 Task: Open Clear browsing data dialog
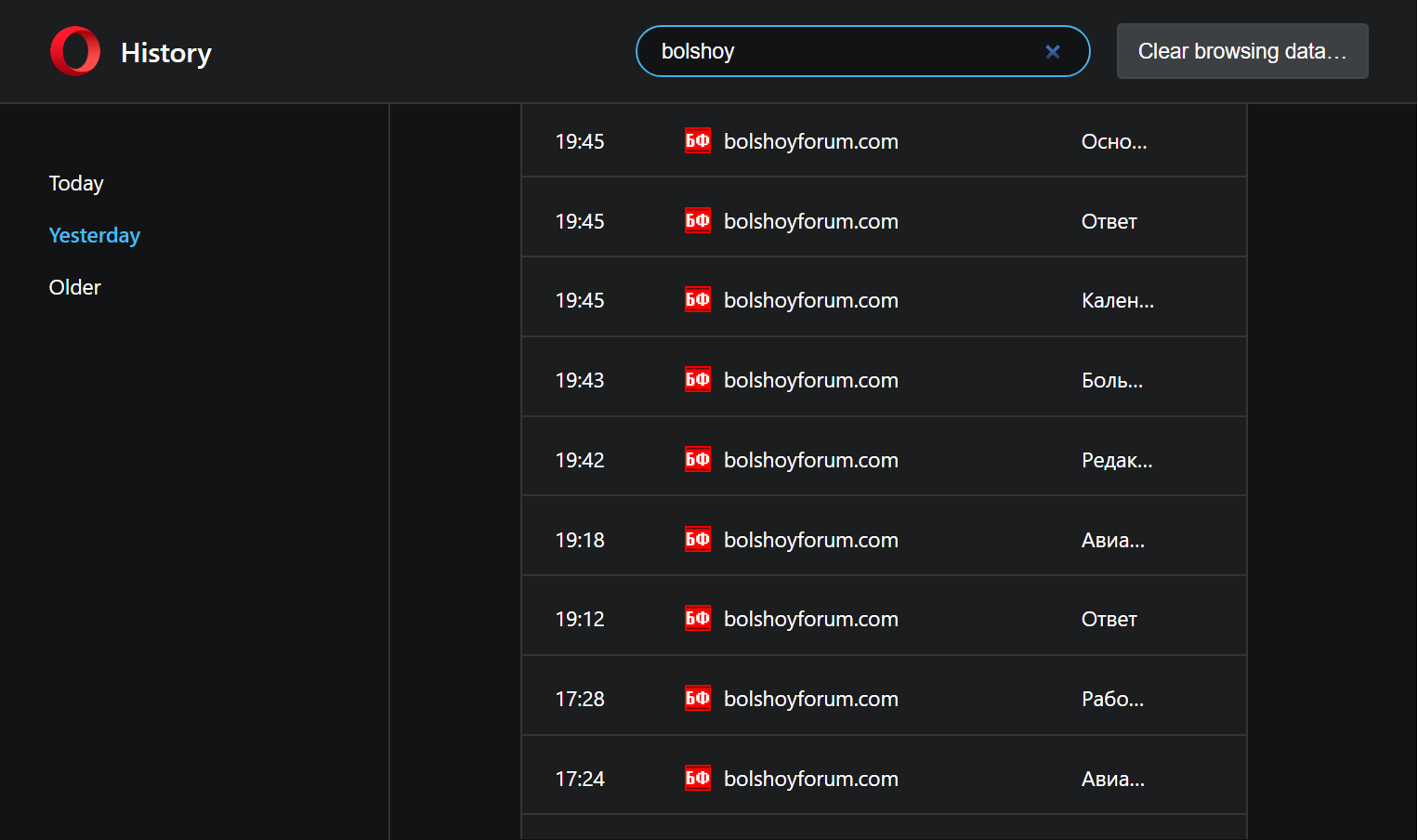(x=1242, y=51)
